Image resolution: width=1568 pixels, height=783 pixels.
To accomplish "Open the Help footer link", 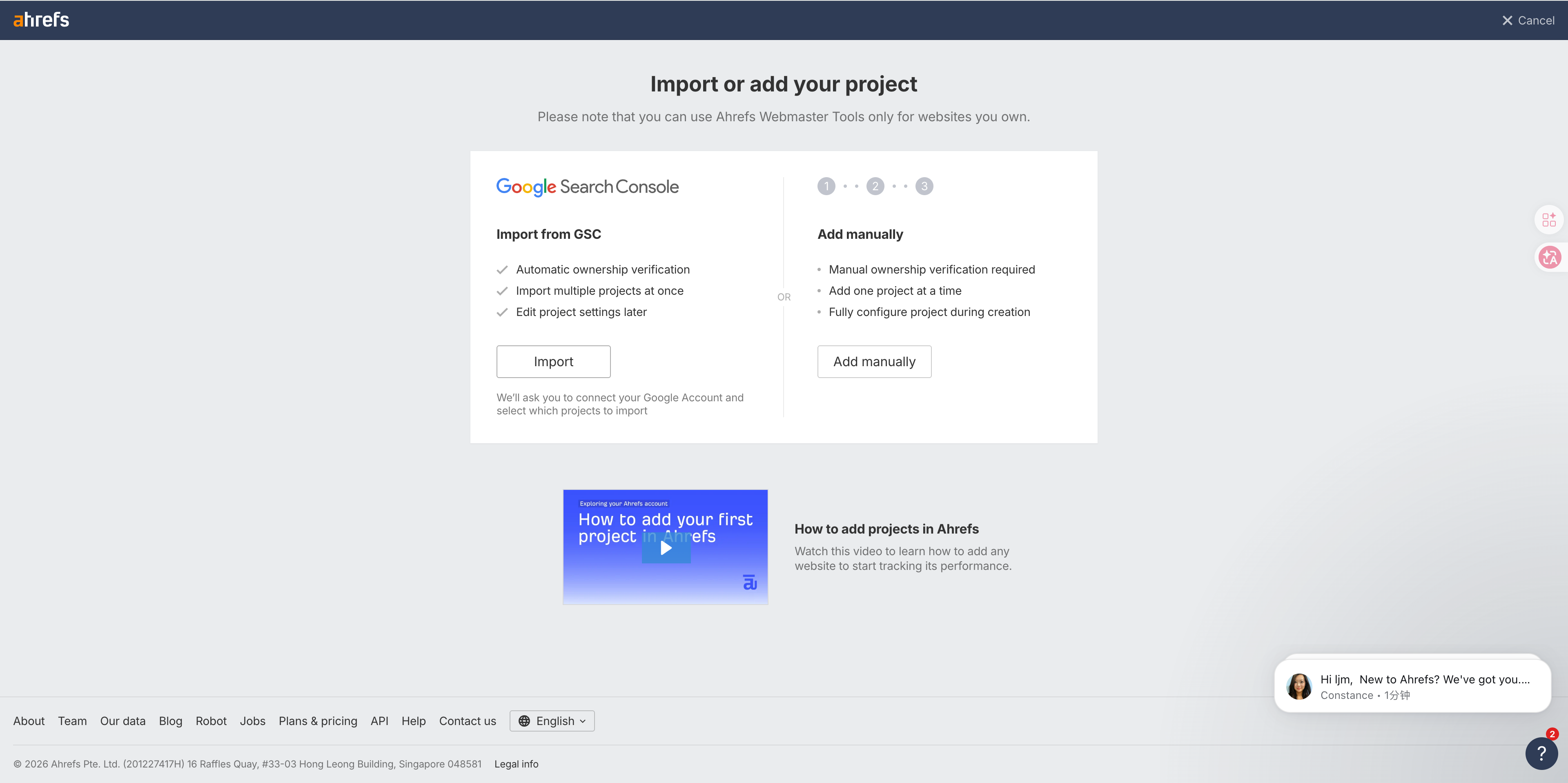I will pyautogui.click(x=414, y=721).
